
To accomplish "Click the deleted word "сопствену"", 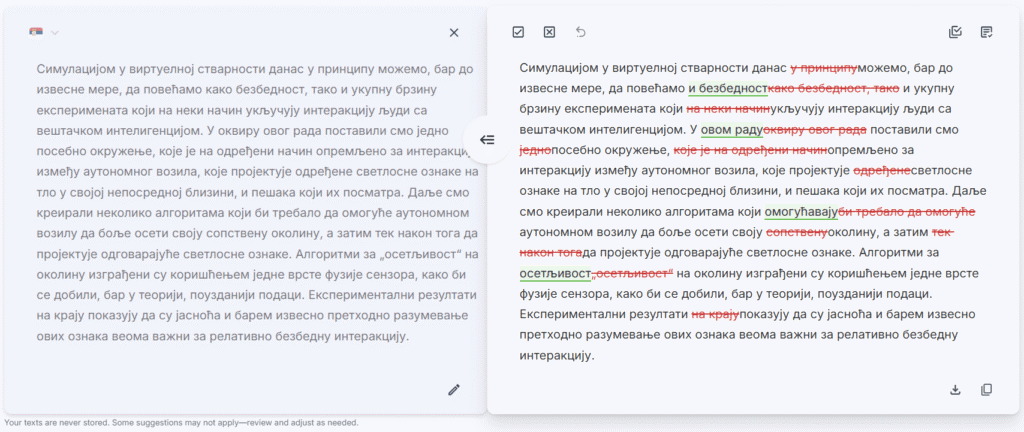I will point(799,232).
